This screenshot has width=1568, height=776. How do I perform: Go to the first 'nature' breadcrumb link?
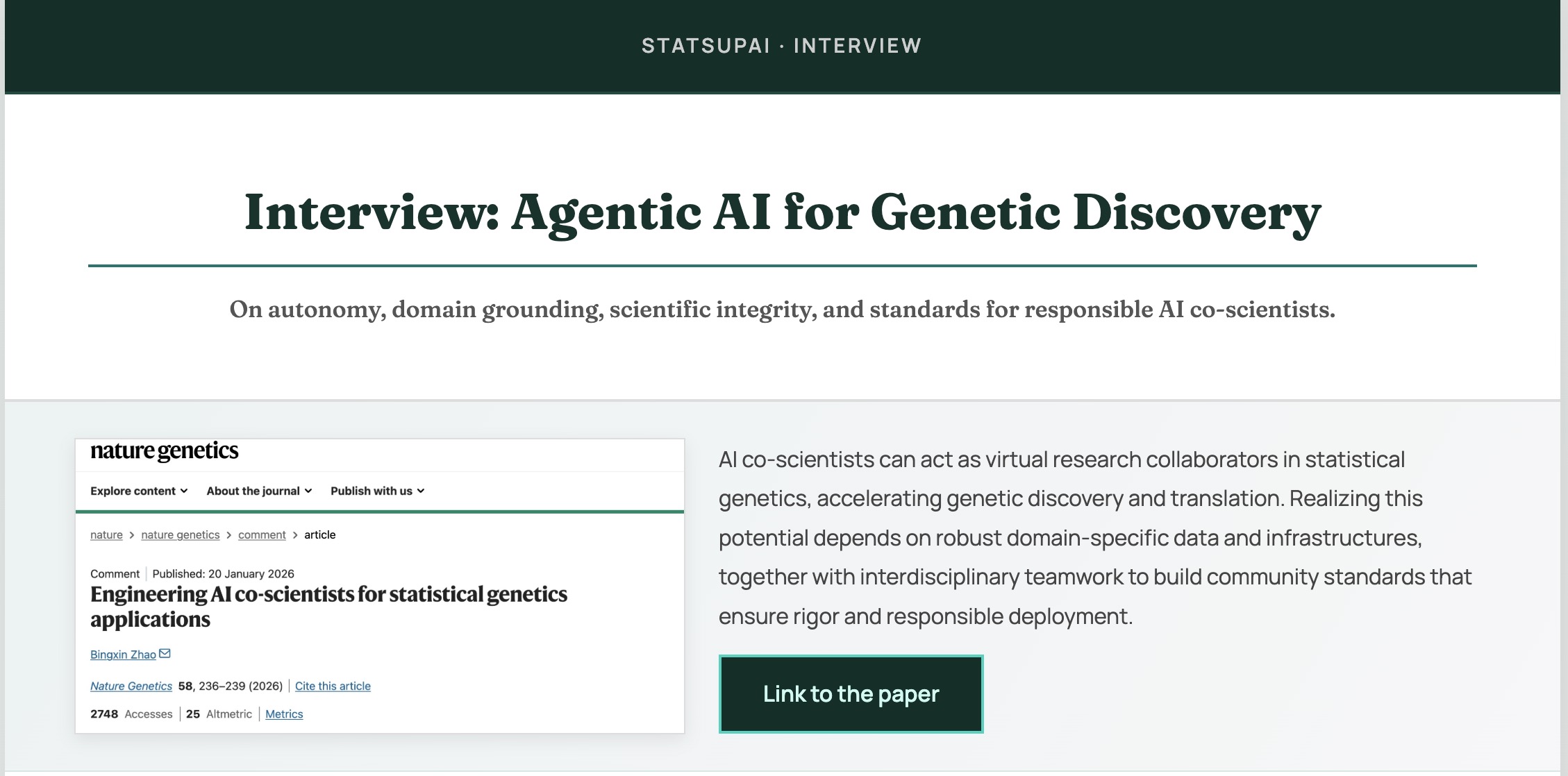click(106, 534)
